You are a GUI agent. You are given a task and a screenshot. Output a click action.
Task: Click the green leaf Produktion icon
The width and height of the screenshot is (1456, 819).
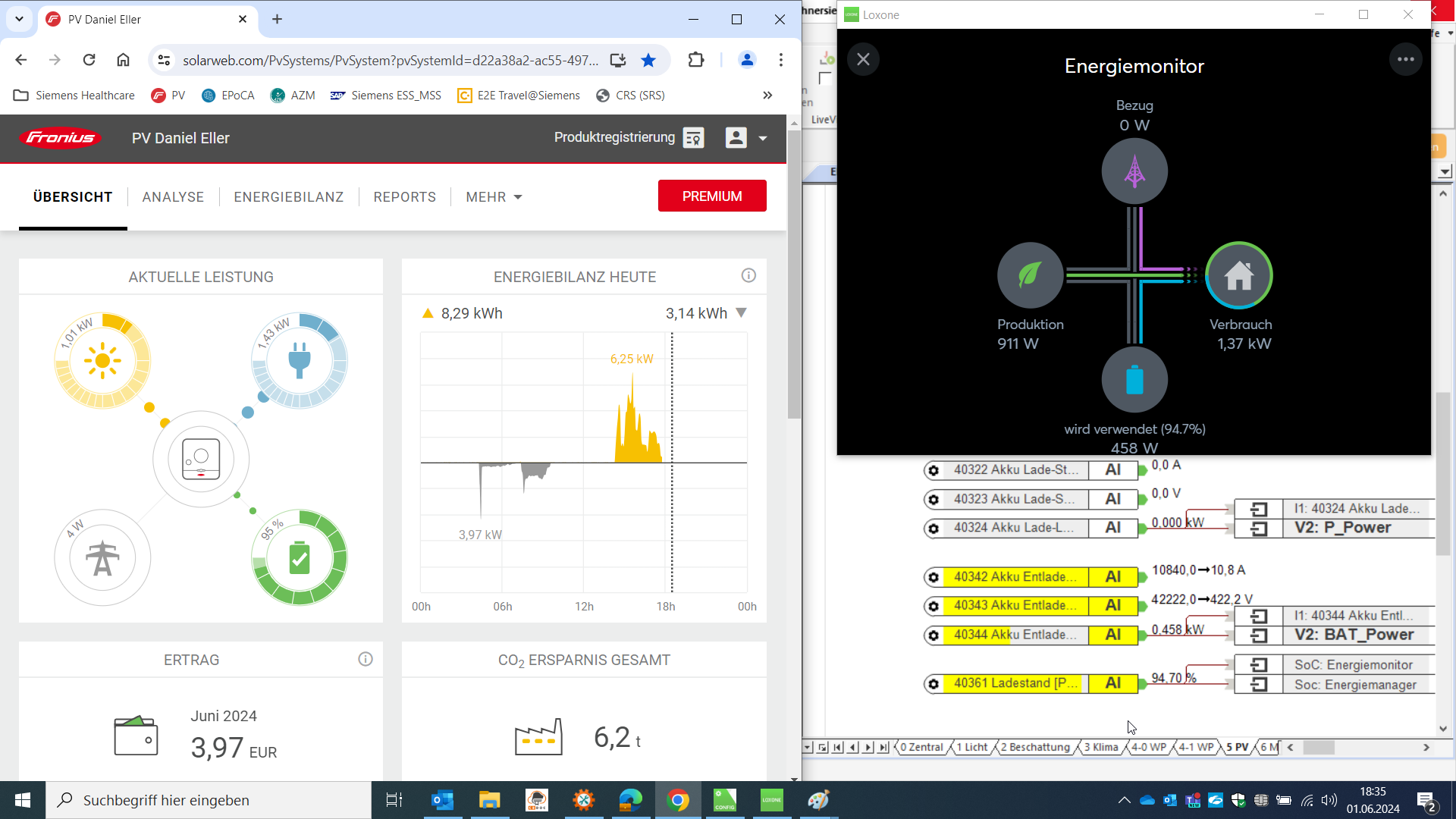pos(1030,275)
